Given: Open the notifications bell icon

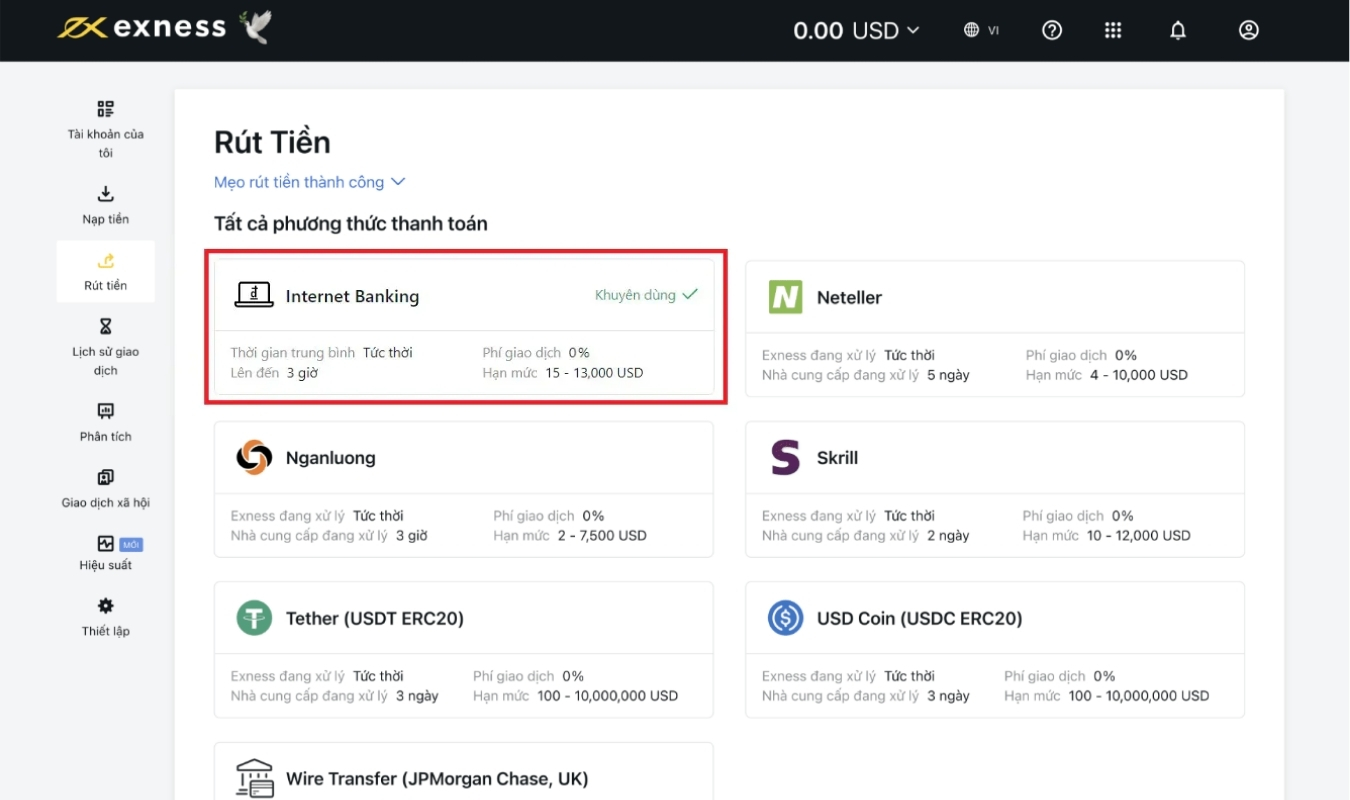Looking at the screenshot, I should (1178, 30).
